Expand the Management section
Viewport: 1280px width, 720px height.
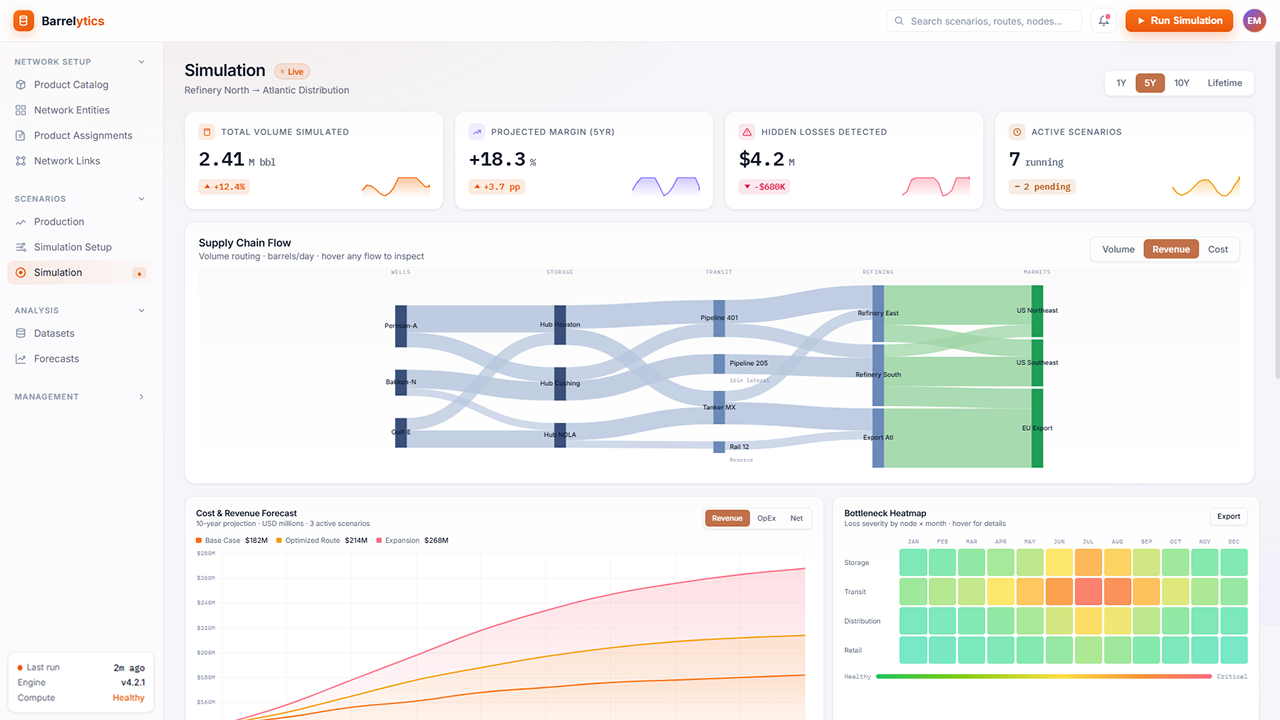pos(141,397)
